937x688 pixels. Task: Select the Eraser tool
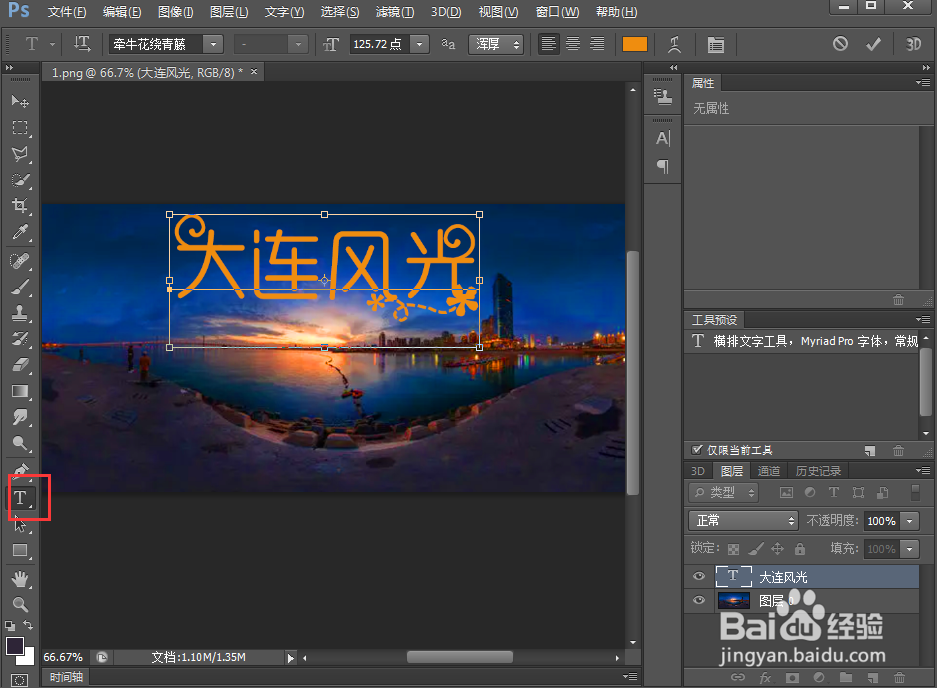[x=20, y=365]
